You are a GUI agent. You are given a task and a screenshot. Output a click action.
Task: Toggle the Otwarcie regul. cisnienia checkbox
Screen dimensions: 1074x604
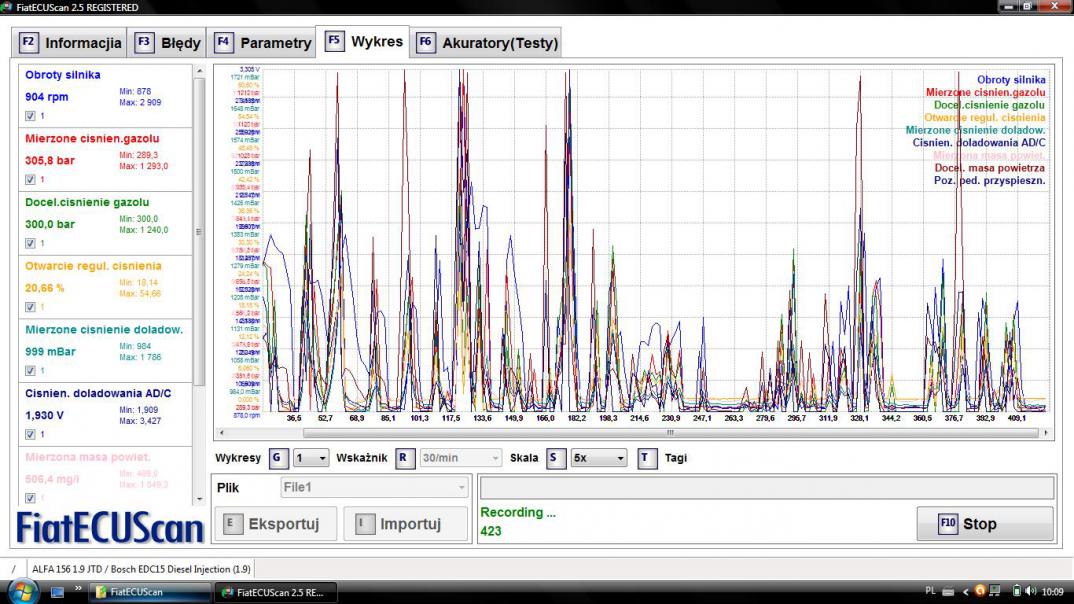pos(30,307)
